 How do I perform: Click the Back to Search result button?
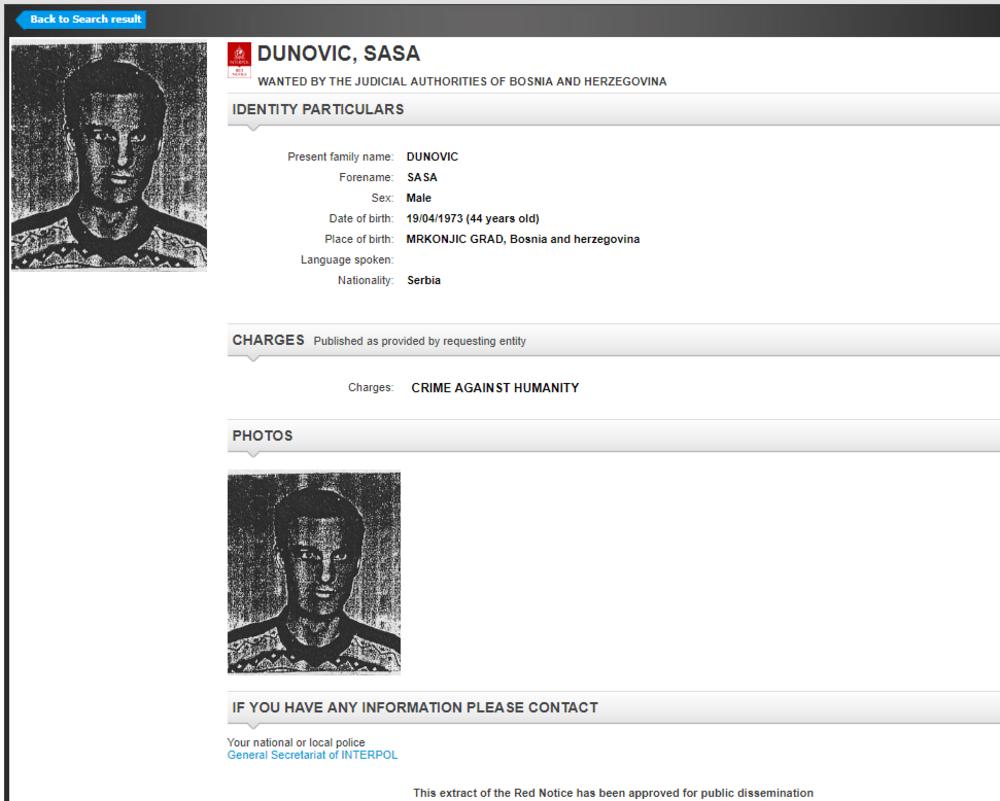[83, 19]
